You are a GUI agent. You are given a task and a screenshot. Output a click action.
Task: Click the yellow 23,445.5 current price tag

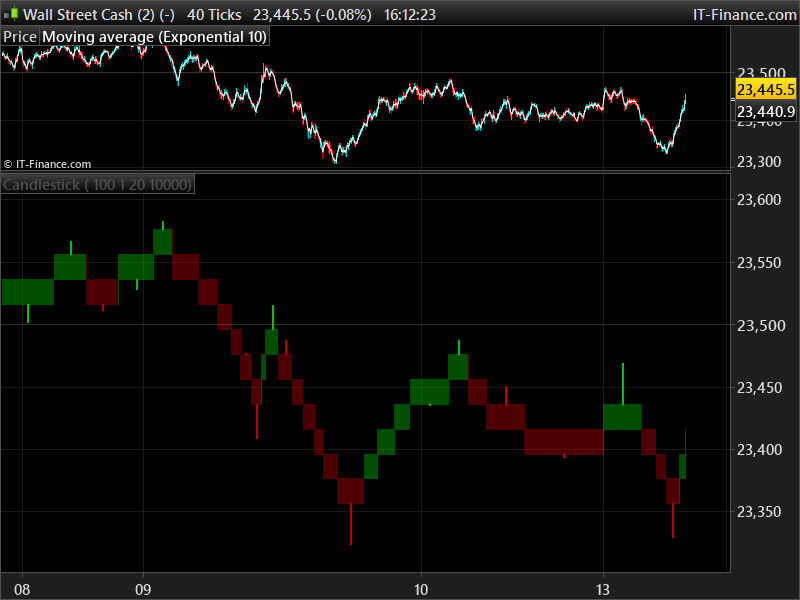coord(766,90)
